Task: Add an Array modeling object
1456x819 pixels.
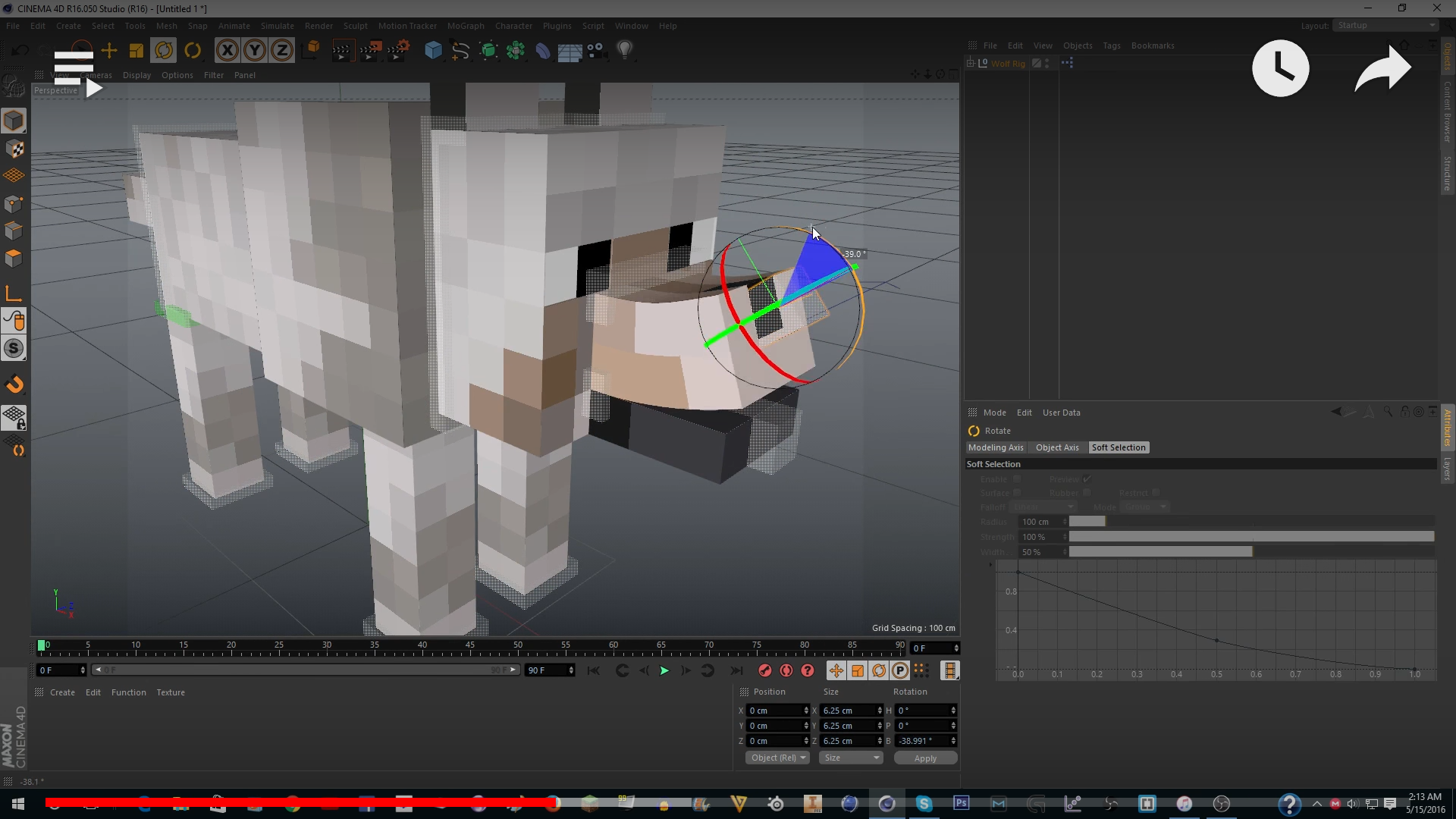Action: [516, 51]
